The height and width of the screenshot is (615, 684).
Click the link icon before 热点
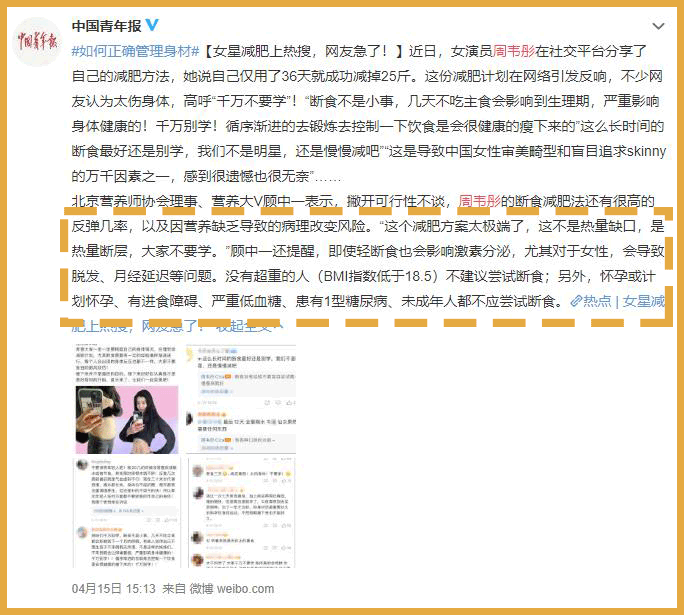point(576,301)
